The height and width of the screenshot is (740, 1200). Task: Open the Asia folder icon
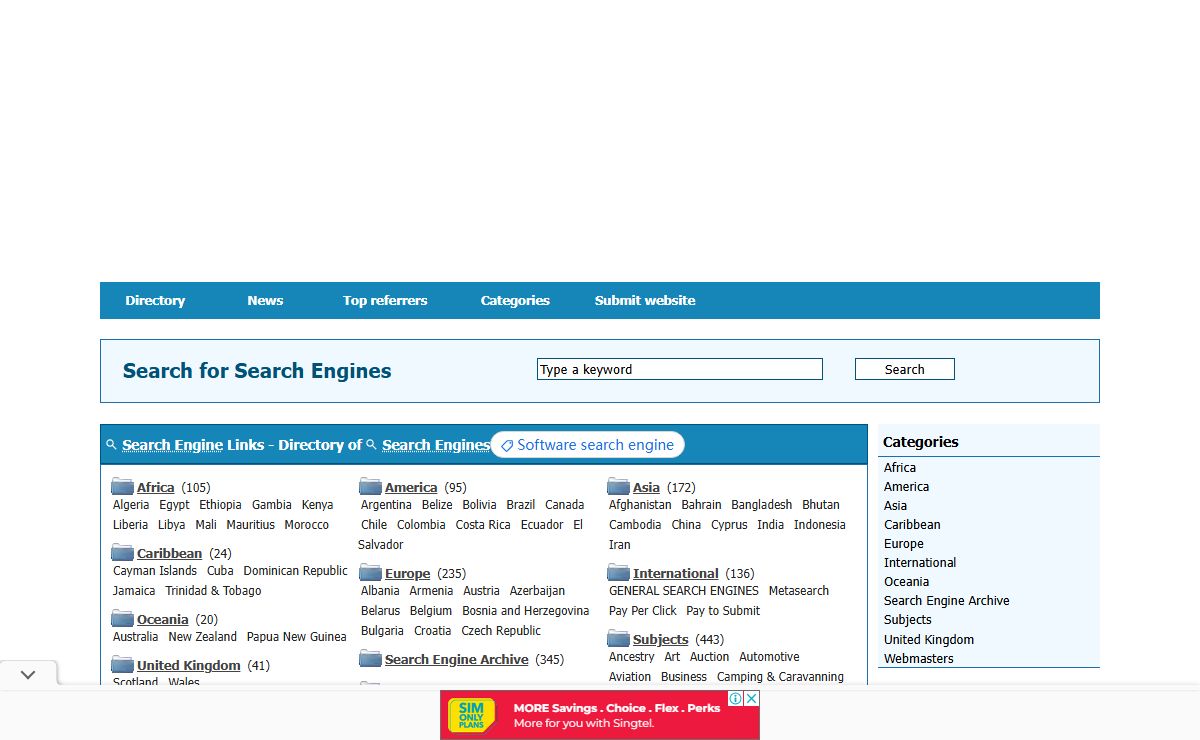618,487
